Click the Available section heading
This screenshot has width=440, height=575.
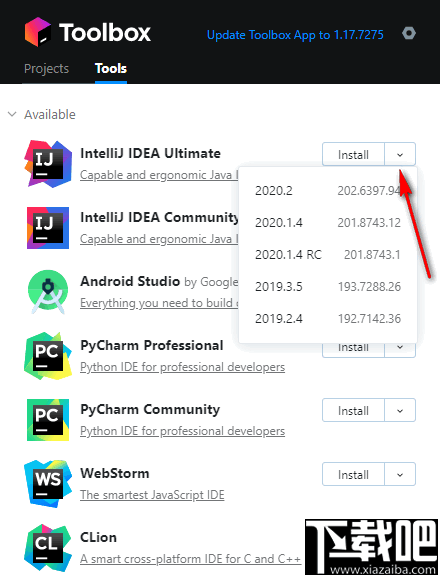click(50, 114)
